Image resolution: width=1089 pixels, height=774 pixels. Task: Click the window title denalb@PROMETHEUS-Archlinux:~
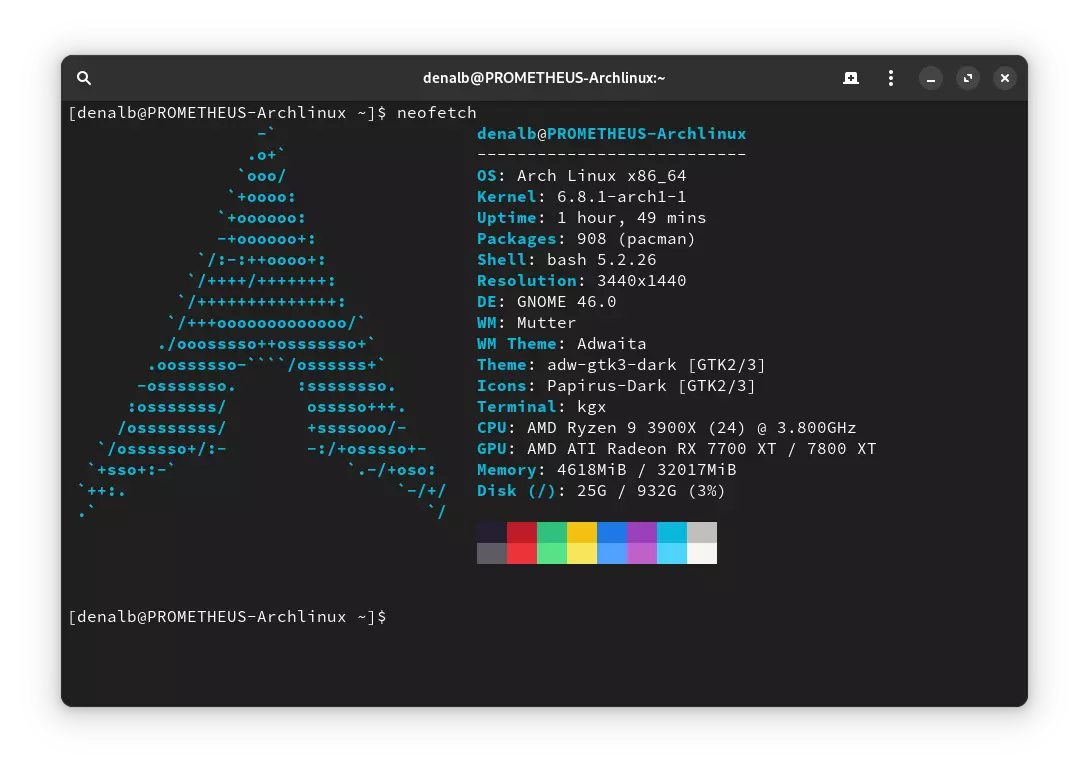coord(544,78)
